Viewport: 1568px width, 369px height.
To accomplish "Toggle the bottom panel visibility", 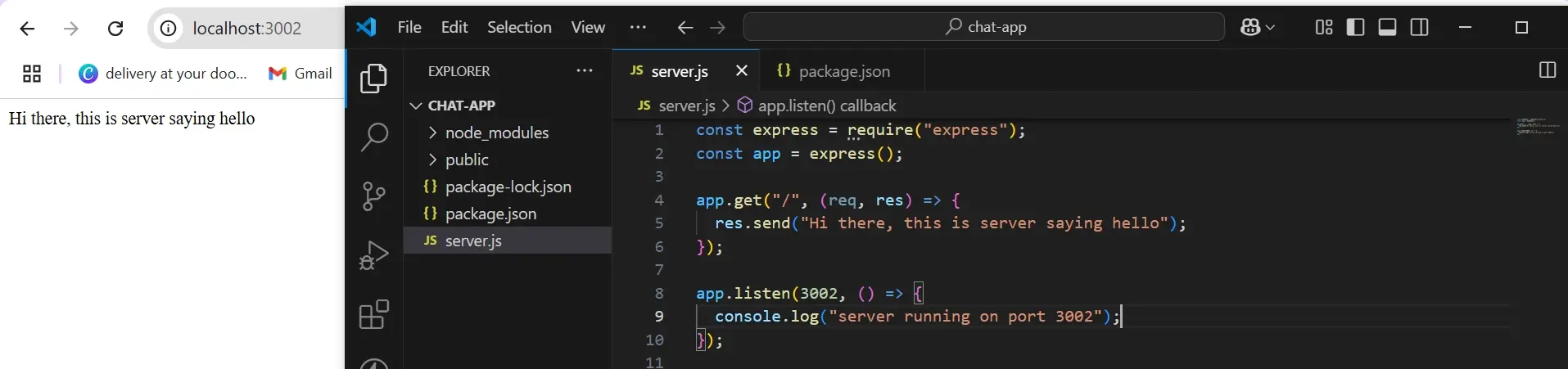I will click(x=1387, y=27).
